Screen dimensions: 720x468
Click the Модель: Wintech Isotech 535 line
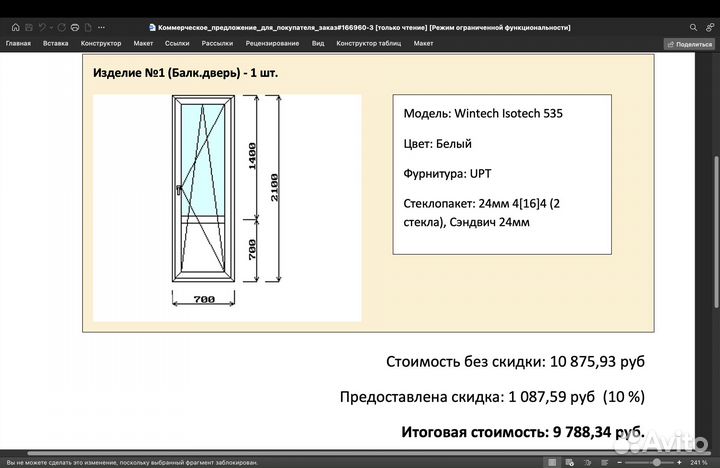(x=483, y=113)
